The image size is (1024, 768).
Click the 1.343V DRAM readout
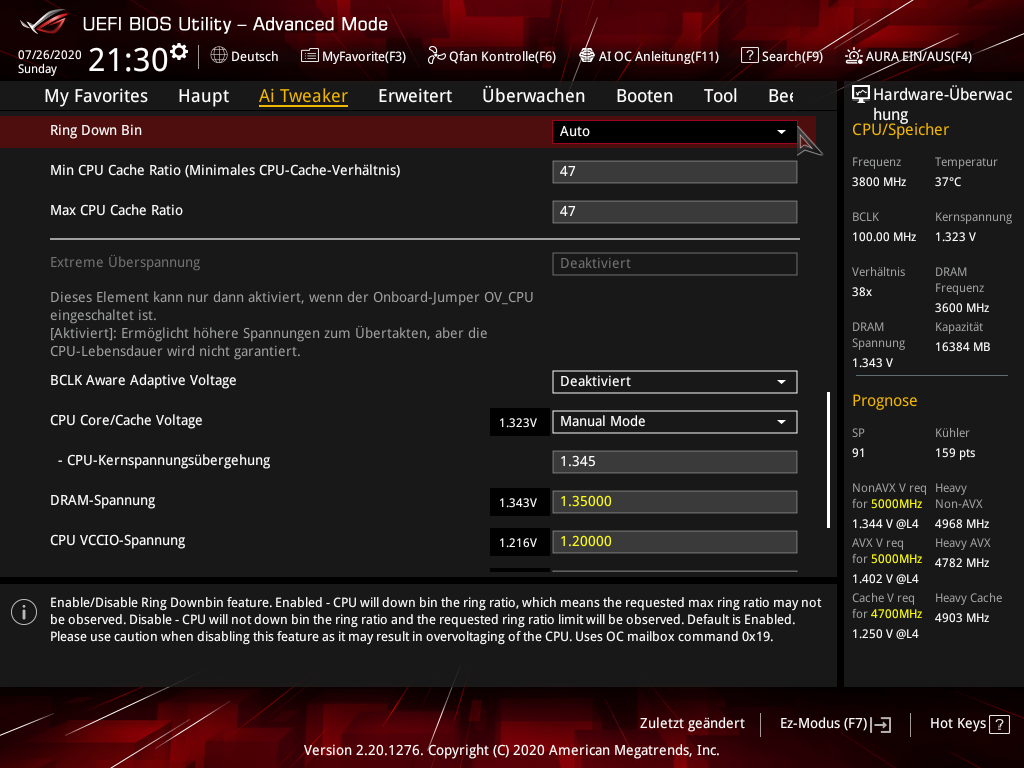point(519,502)
